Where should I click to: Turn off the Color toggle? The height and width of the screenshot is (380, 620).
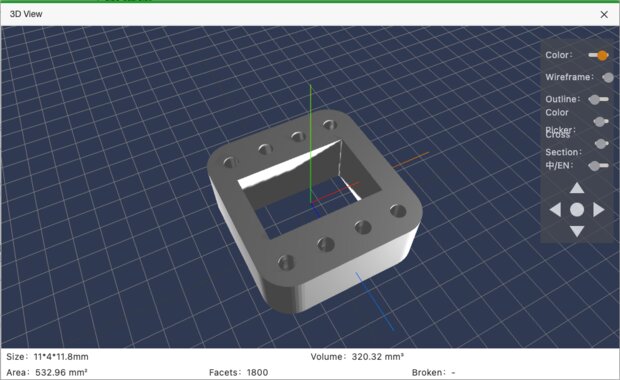tap(598, 55)
